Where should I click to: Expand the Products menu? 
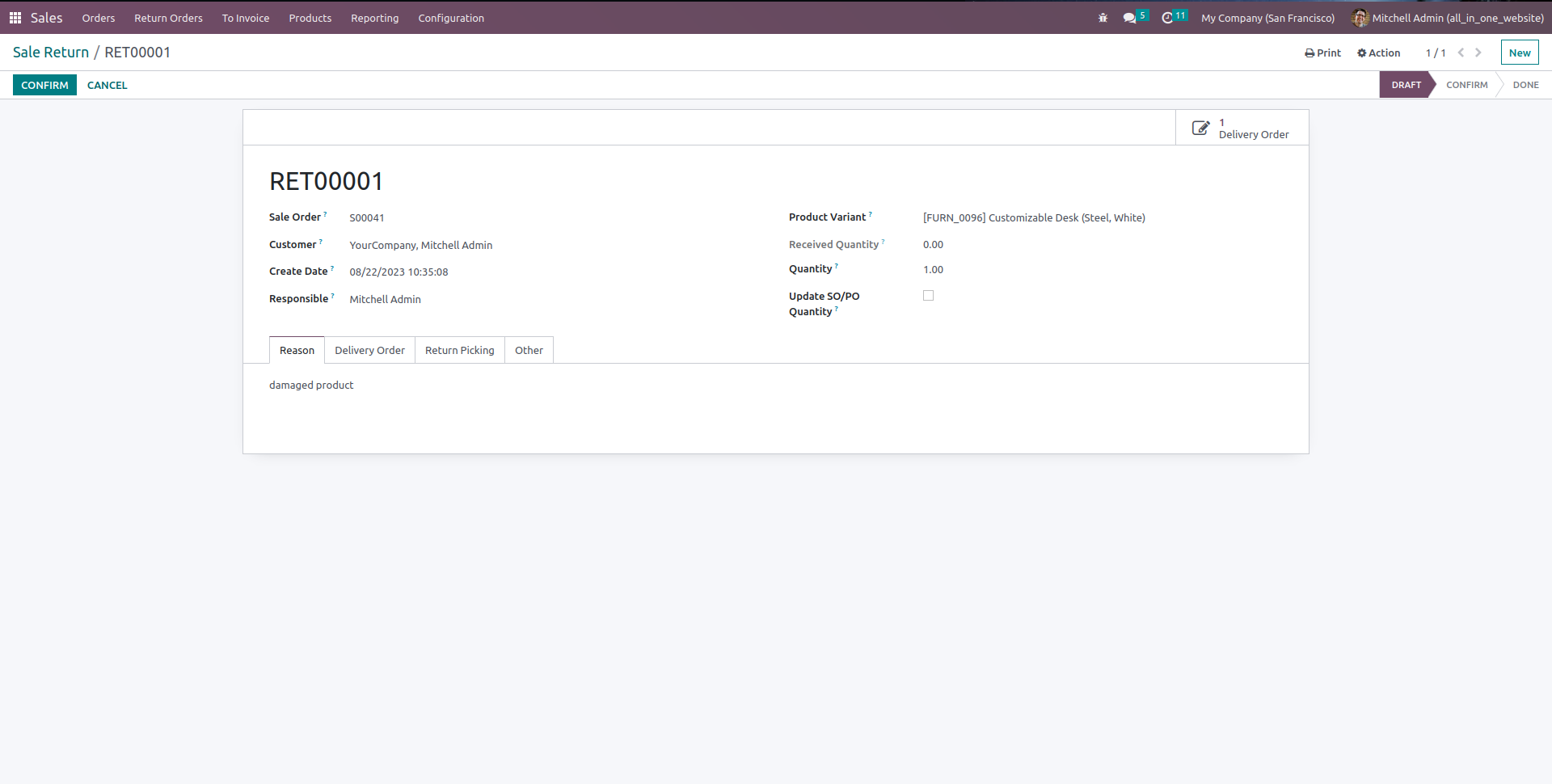point(310,18)
